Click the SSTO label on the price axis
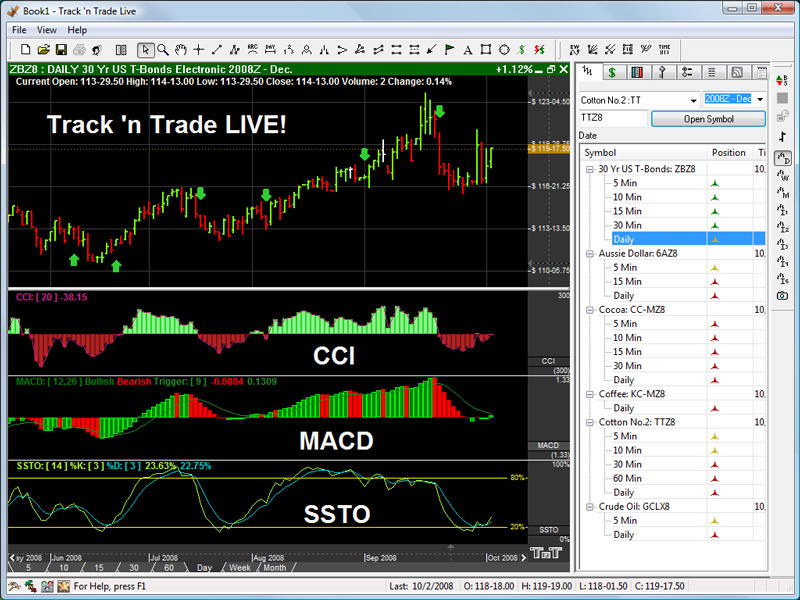This screenshot has width=800, height=600. coord(548,530)
